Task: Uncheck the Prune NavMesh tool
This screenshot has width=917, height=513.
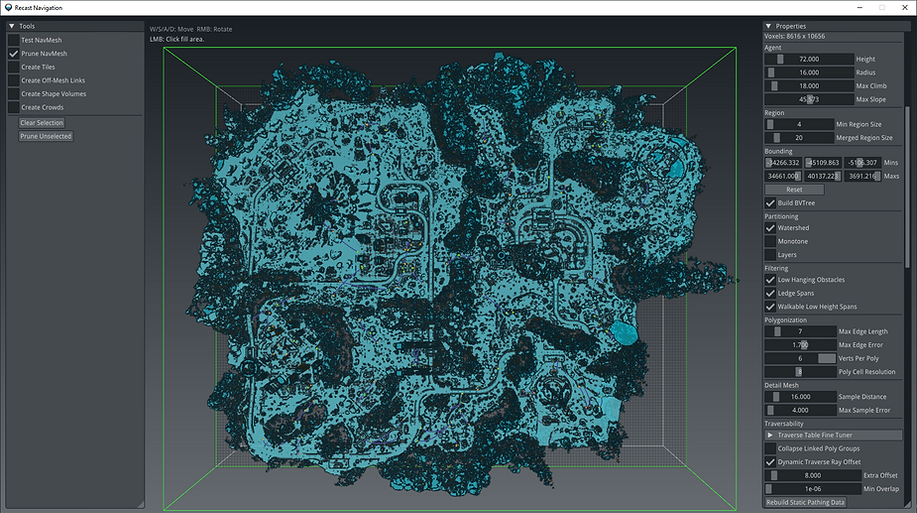Action: click(13, 53)
